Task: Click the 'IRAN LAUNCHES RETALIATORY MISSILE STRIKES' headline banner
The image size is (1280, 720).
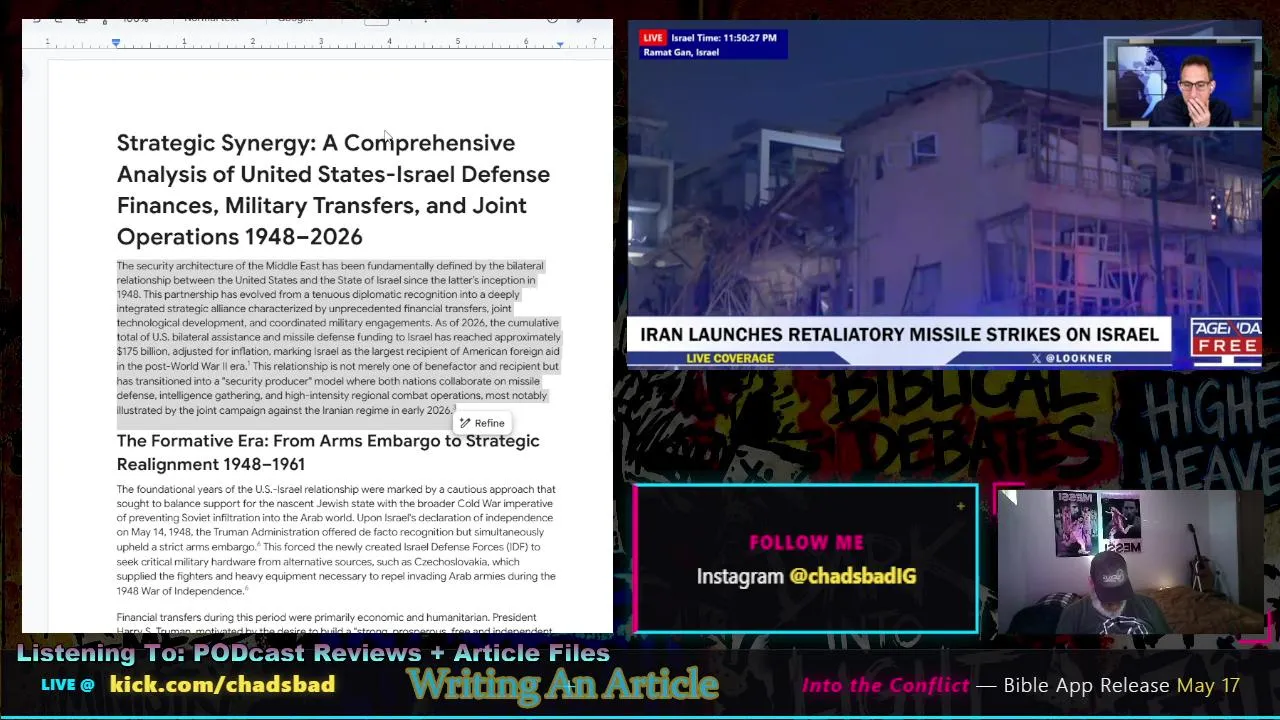Action: [x=899, y=334]
